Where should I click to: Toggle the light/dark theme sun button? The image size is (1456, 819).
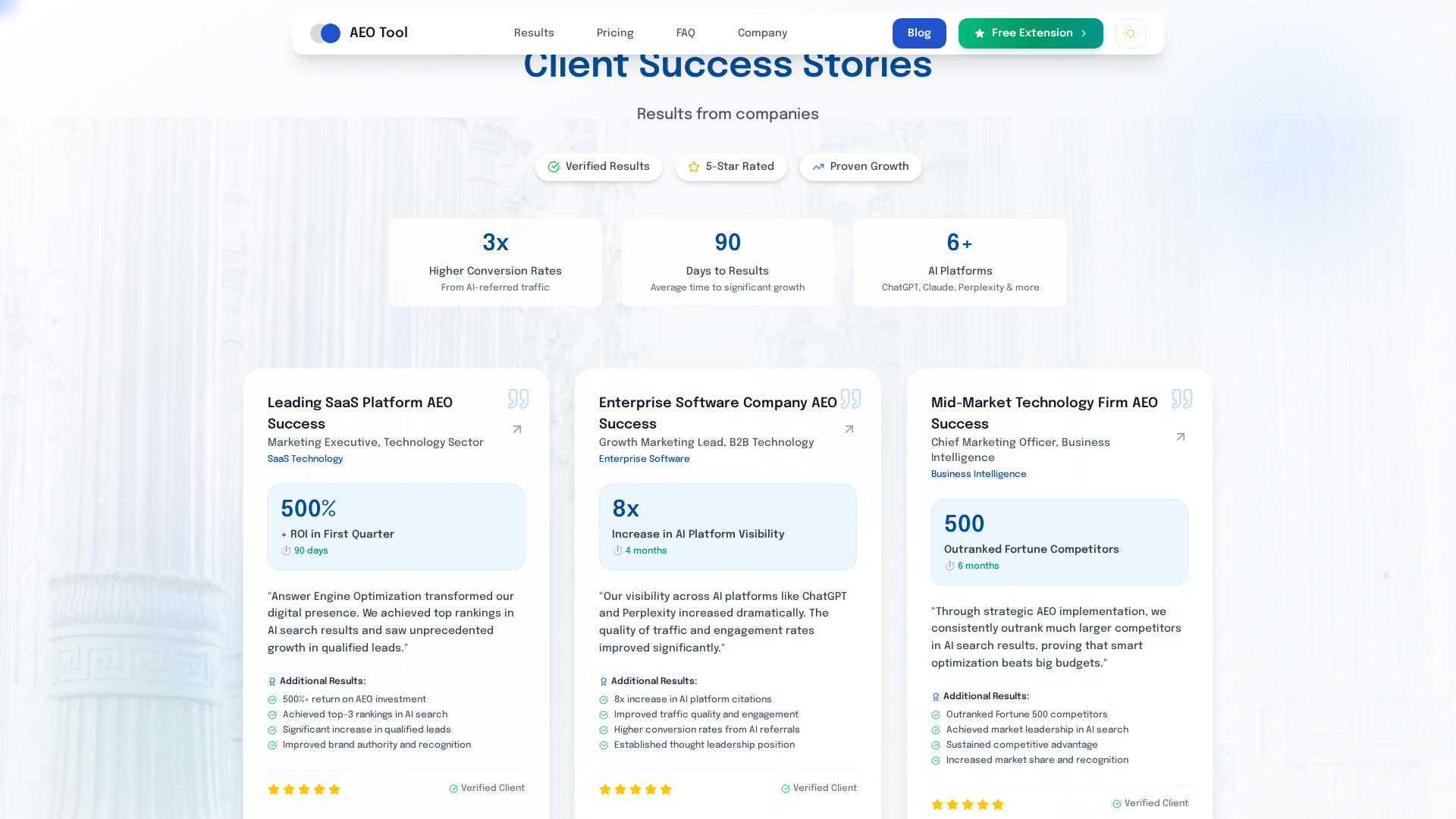point(1130,33)
